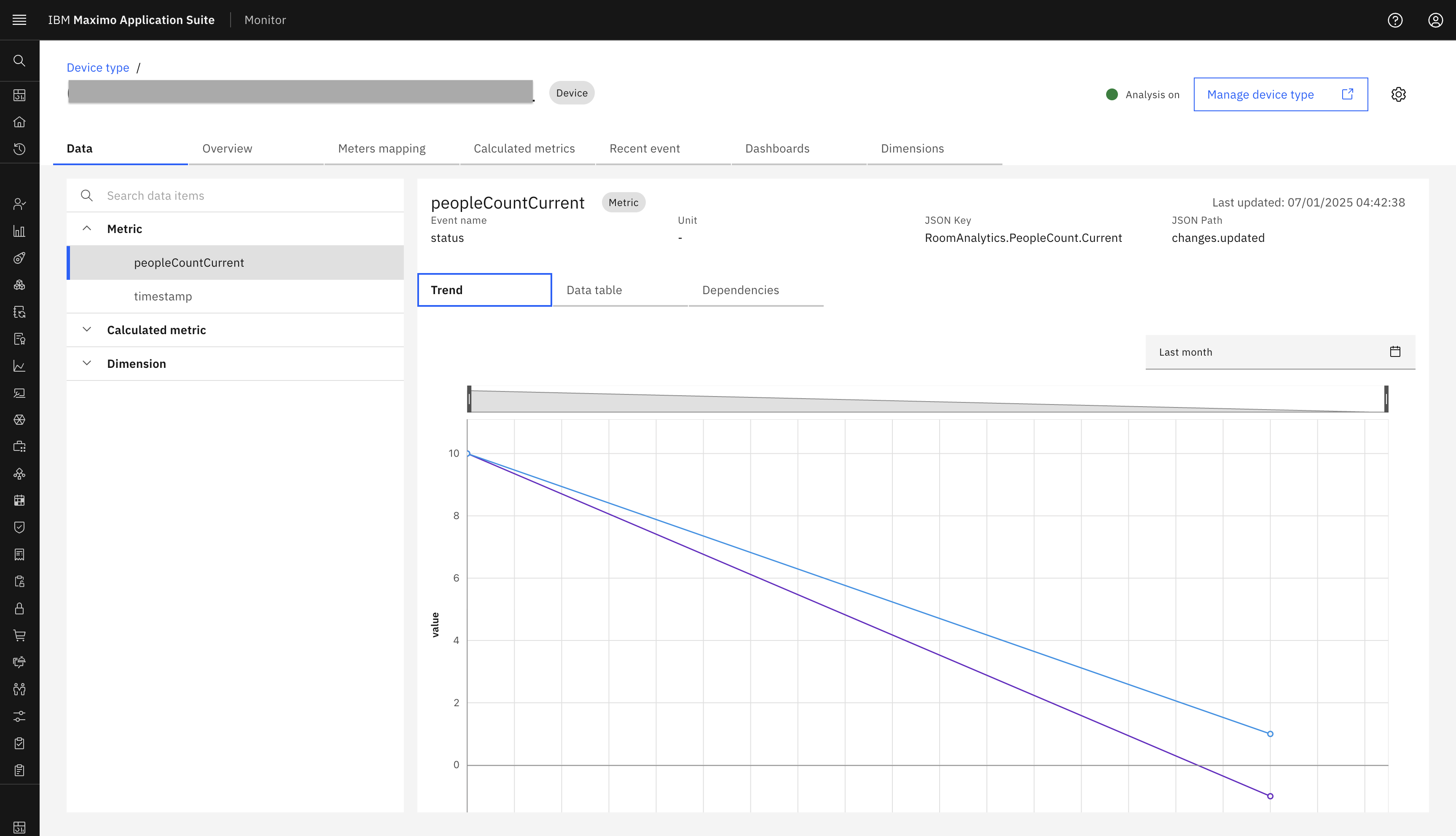
Task: Click the Device tag label
Action: point(572,93)
